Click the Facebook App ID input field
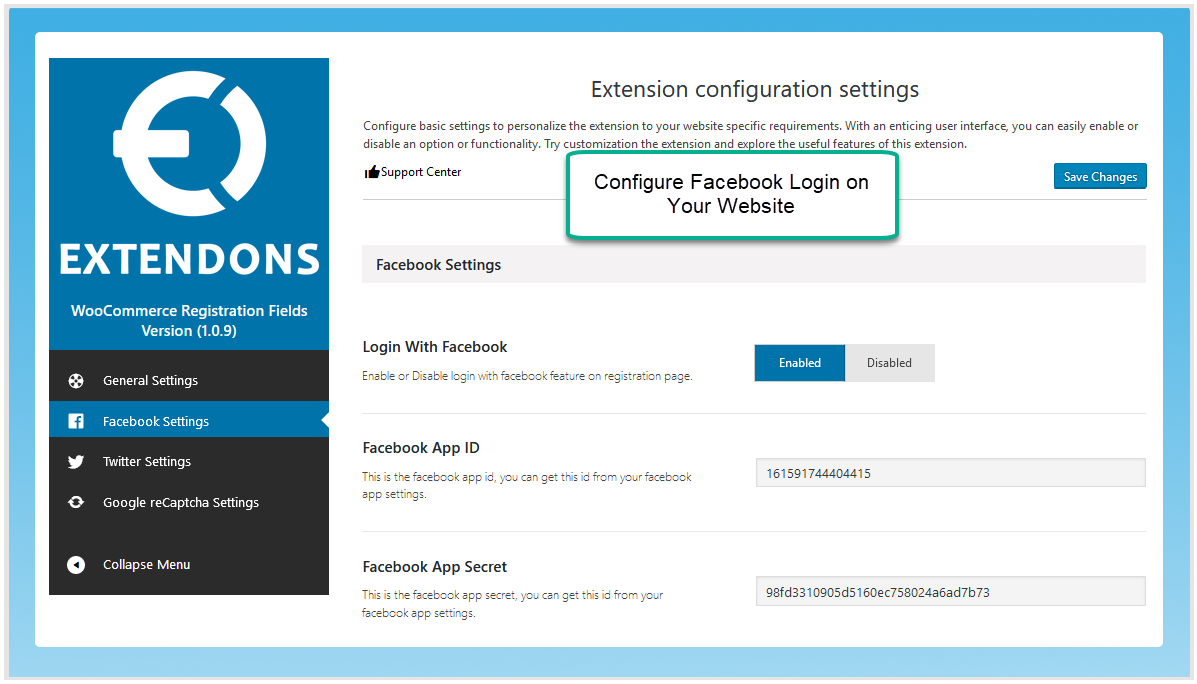The image size is (1197, 684). [x=949, y=472]
